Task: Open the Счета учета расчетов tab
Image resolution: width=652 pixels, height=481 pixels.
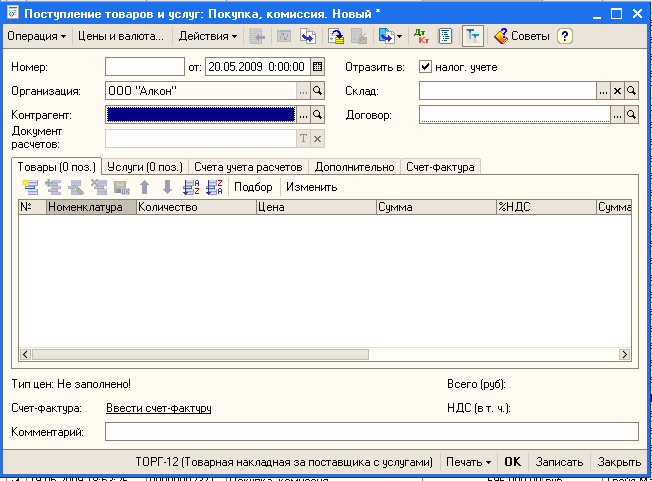Action: [247, 166]
